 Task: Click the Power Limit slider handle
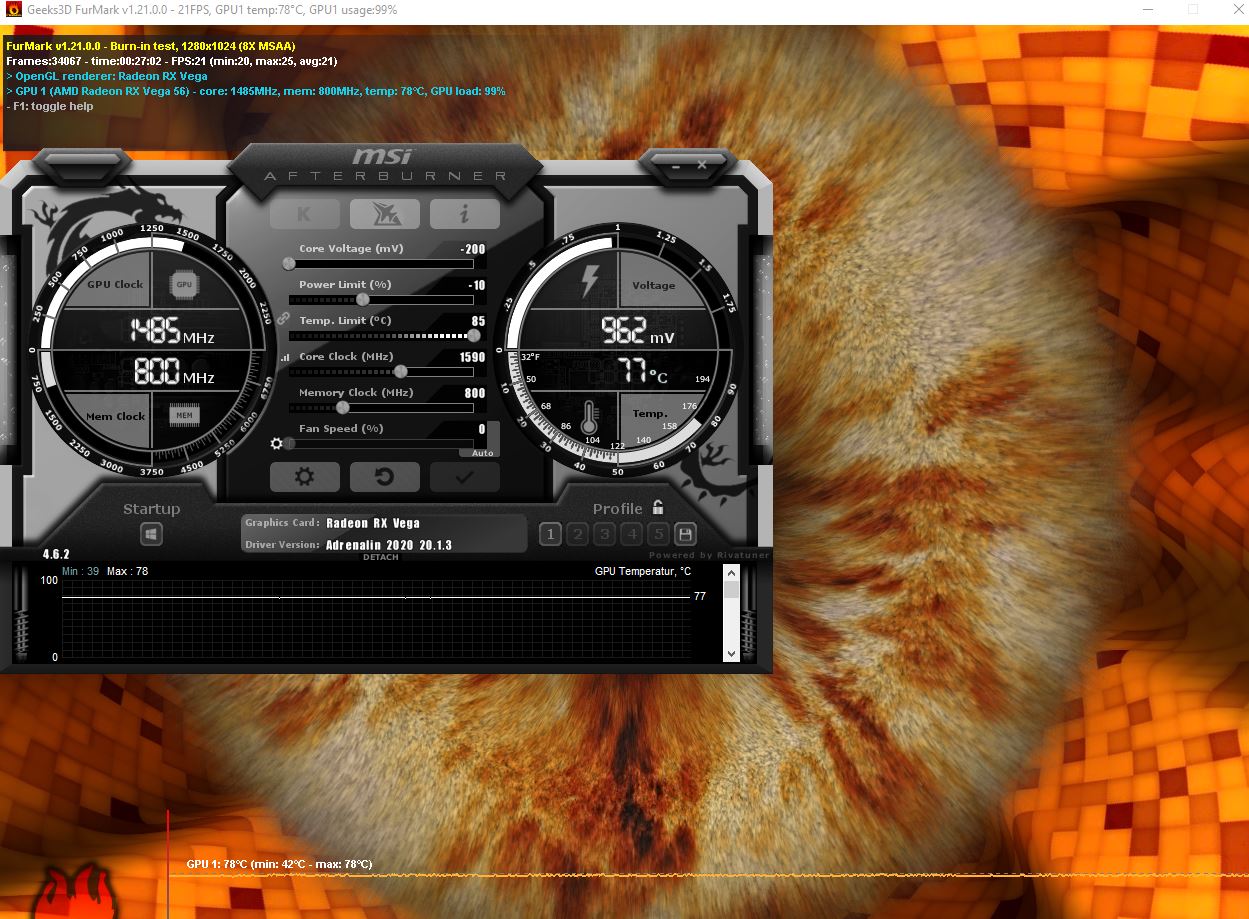(363, 300)
